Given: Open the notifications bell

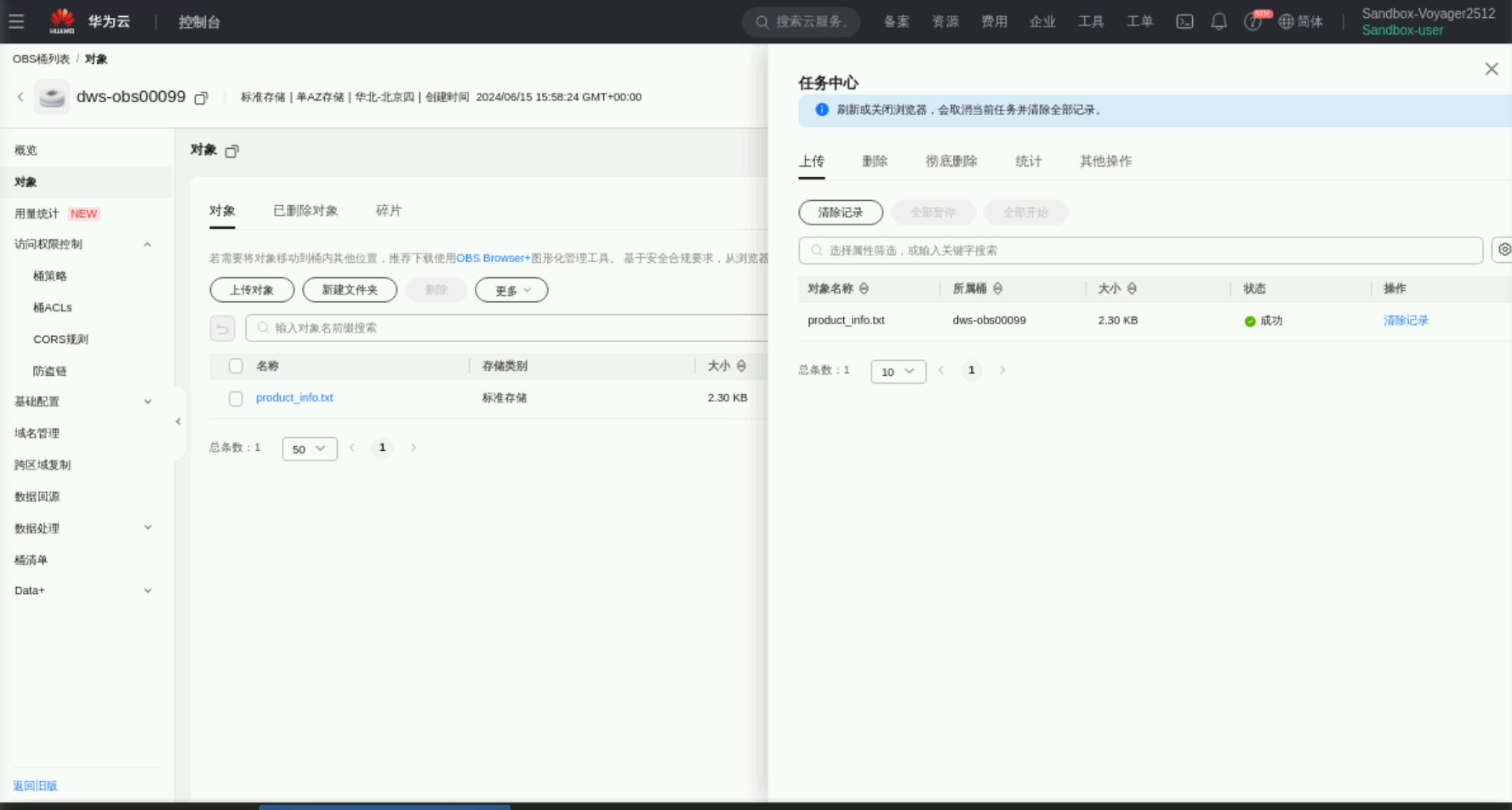Looking at the screenshot, I should pos(1219,22).
